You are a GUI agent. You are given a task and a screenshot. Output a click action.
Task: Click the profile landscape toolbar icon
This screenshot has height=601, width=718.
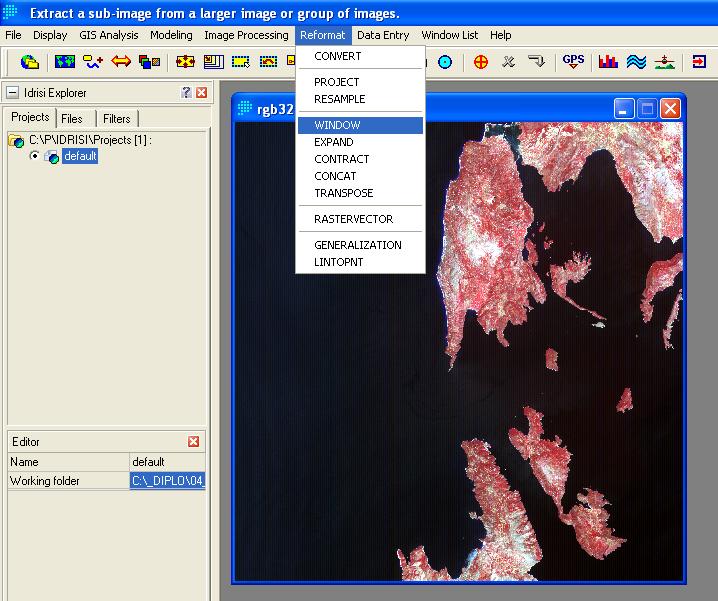(664, 61)
